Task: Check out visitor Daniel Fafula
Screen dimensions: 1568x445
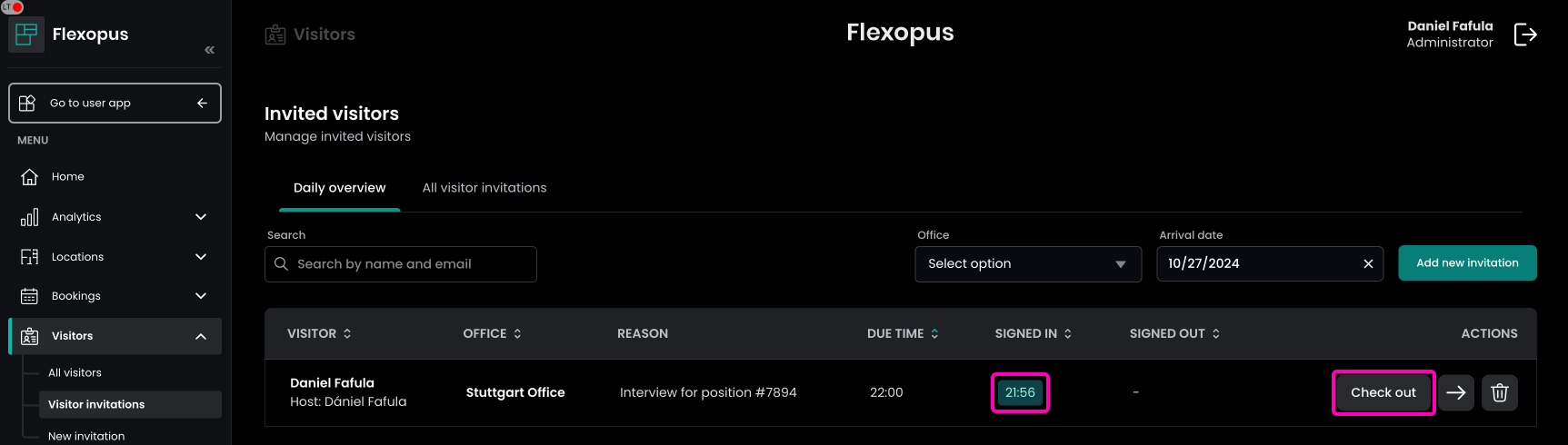Action: pos(1383,392)
